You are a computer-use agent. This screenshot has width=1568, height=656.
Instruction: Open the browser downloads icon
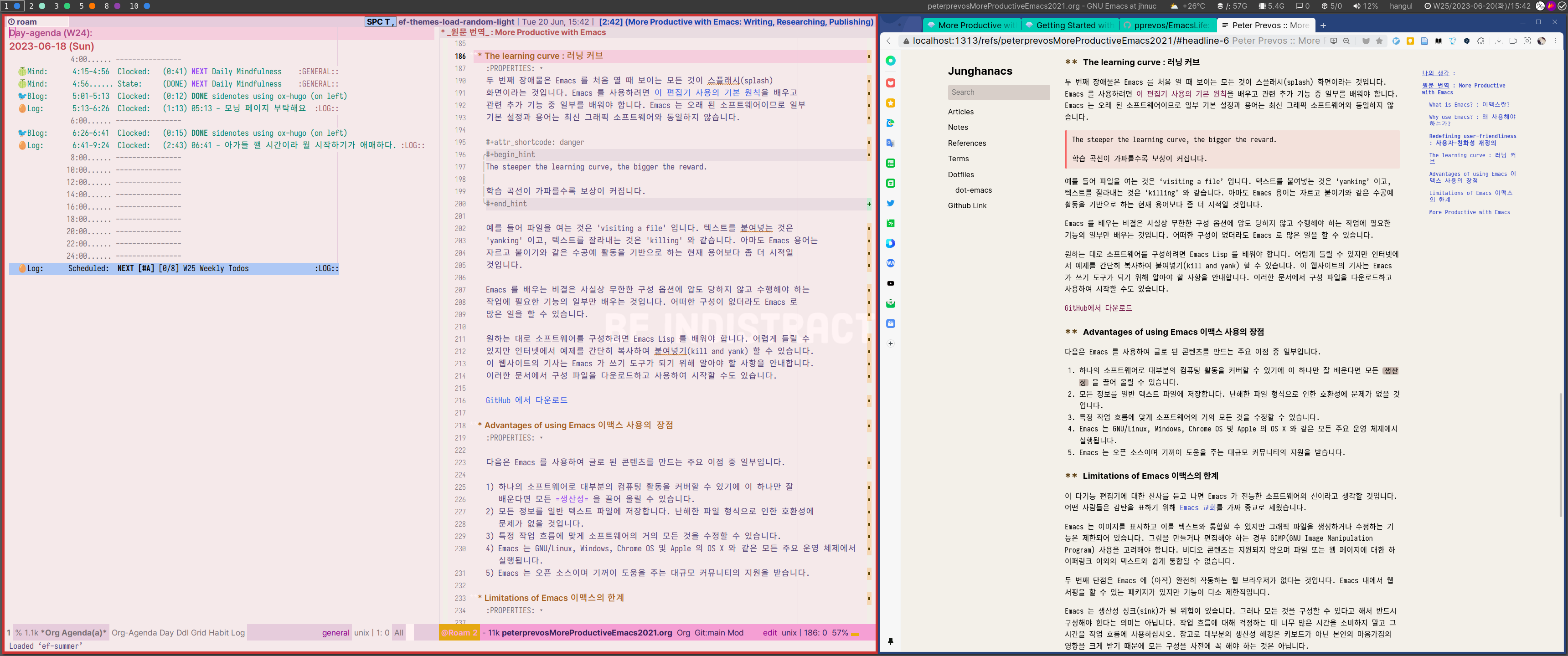coord(1499,41)
